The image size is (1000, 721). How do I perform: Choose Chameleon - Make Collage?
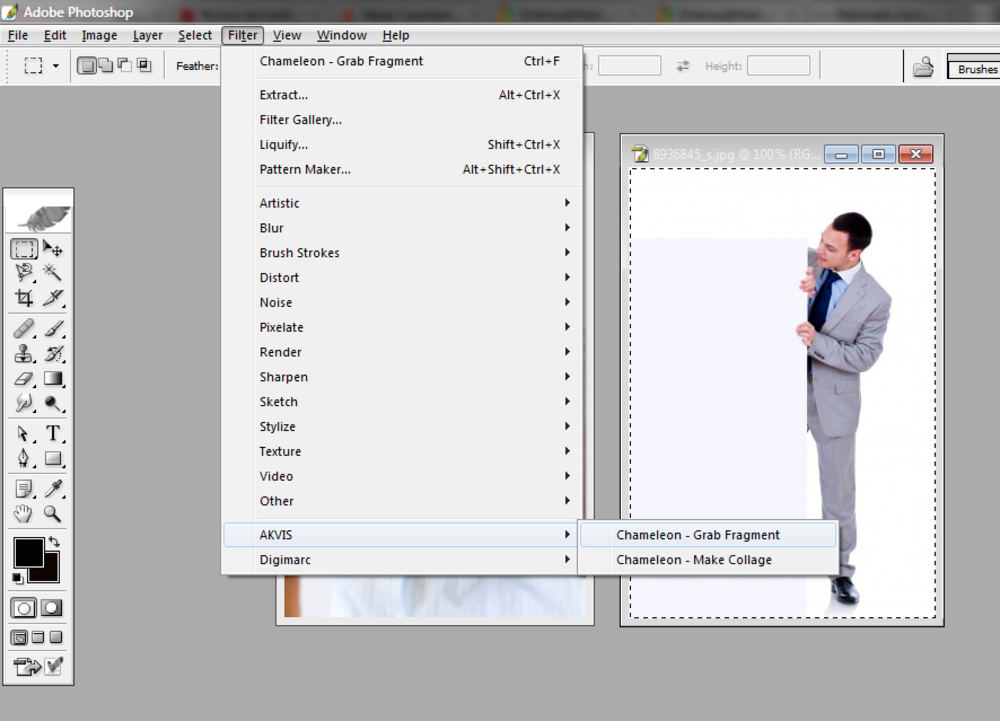click(708, 560)
